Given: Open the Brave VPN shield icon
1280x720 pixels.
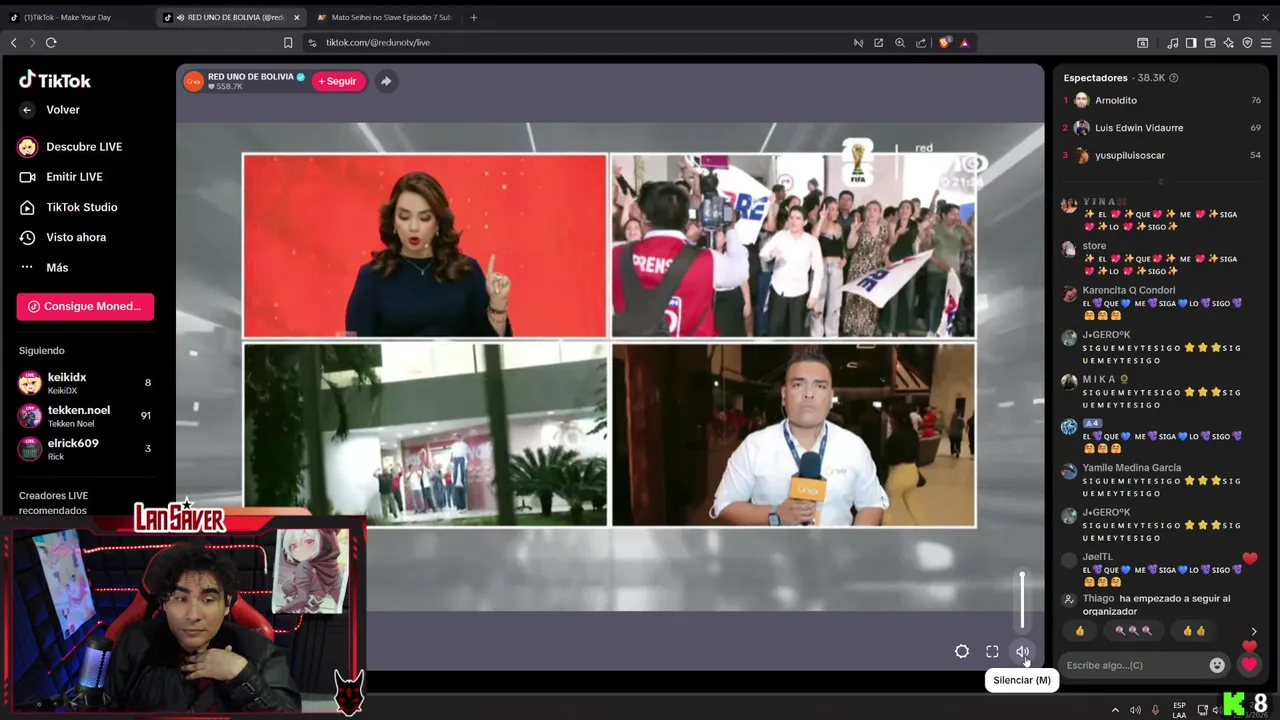Looking at the screenshot, I should point(1247,43).
